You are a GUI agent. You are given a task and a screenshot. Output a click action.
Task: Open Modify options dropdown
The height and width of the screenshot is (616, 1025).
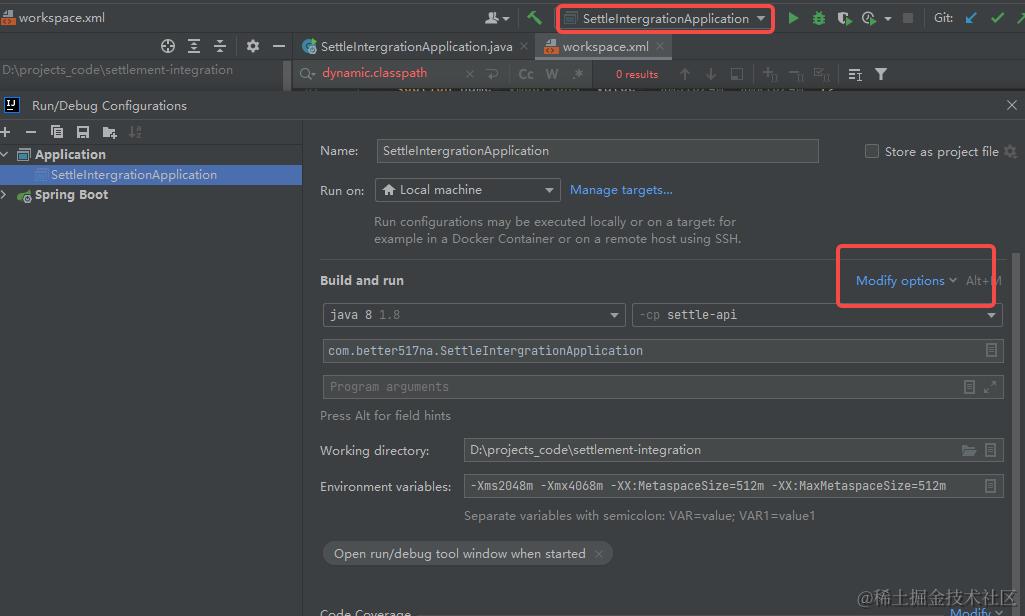tap(906, 281)
